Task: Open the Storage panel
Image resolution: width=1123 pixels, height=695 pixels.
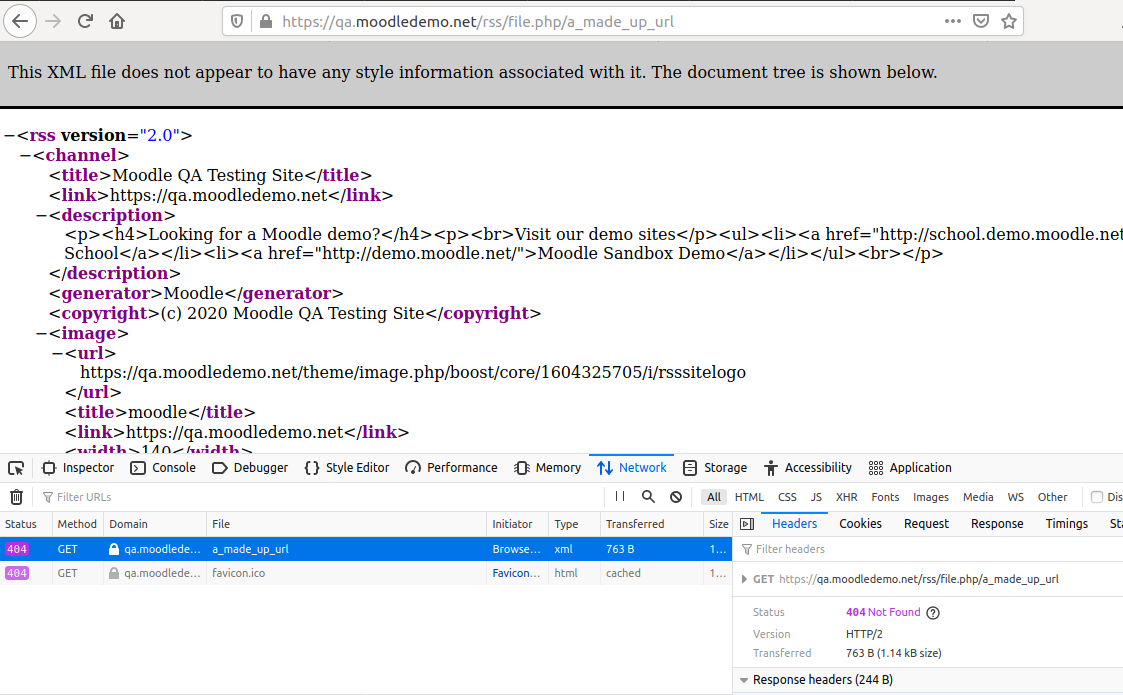Action: click(x=715, y=468)
